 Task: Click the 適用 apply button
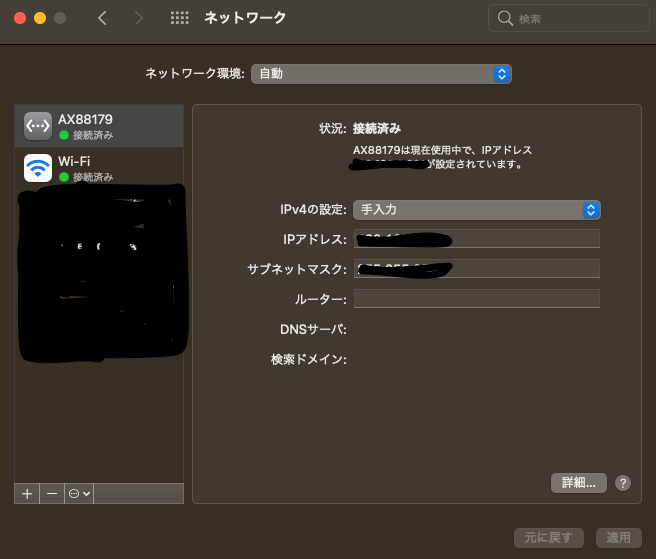619,538
